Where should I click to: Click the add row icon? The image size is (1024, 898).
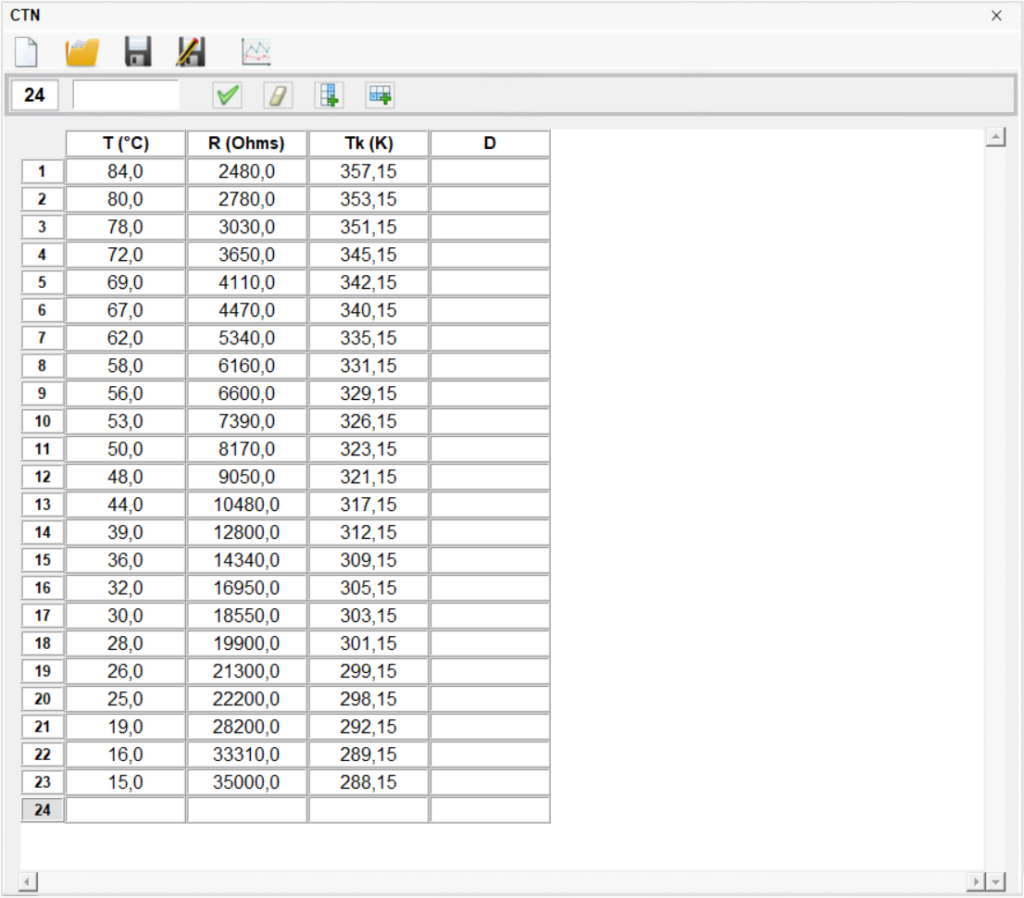(x=380, y=95)
